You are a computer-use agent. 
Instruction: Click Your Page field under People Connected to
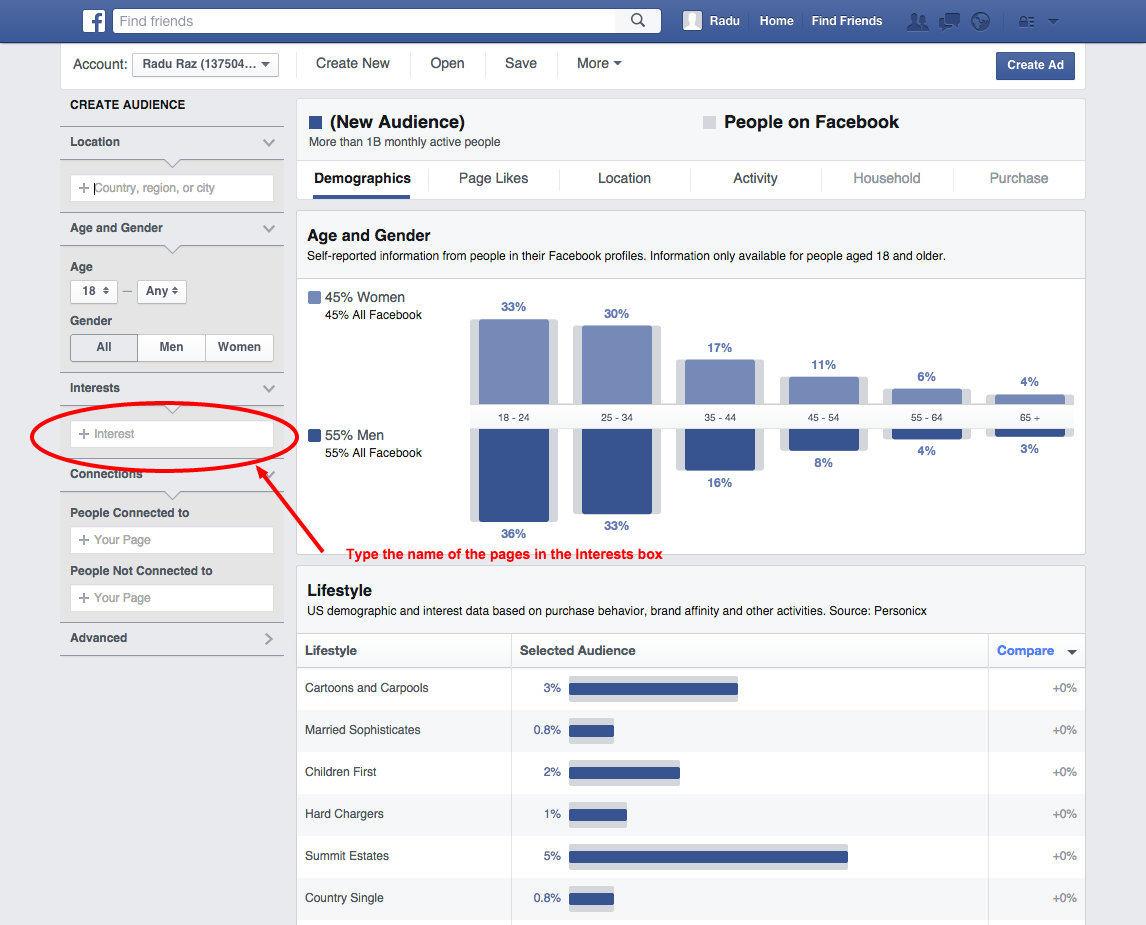coord(172,540)
